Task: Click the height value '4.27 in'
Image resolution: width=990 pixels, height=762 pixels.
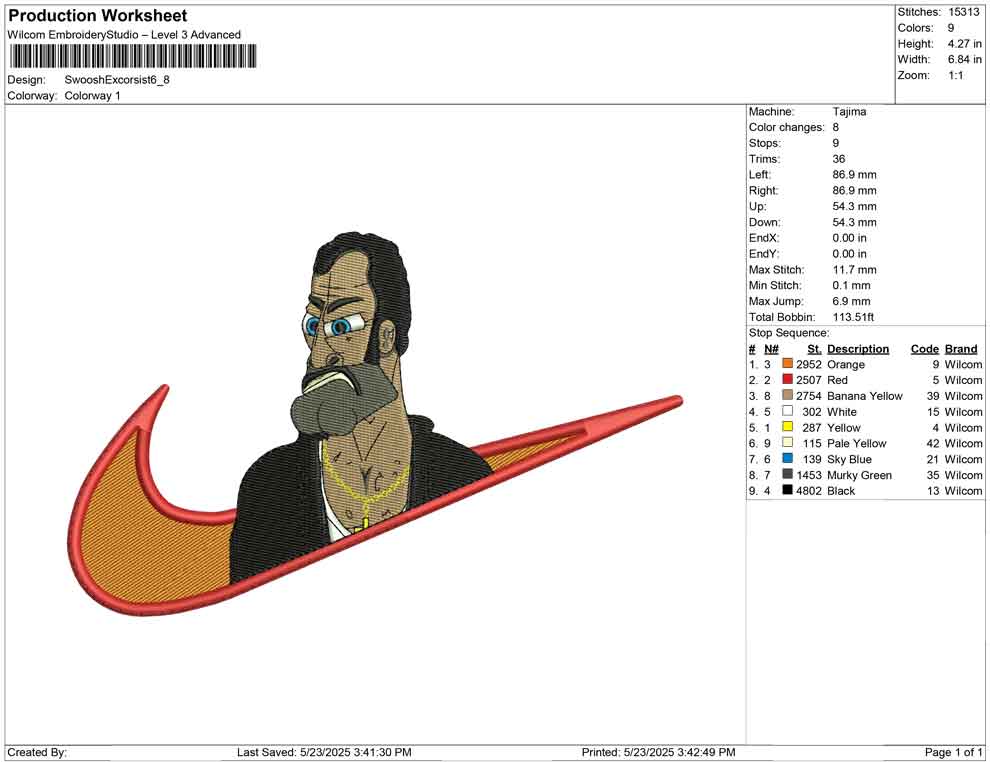Action: click(x=965, y=44)
